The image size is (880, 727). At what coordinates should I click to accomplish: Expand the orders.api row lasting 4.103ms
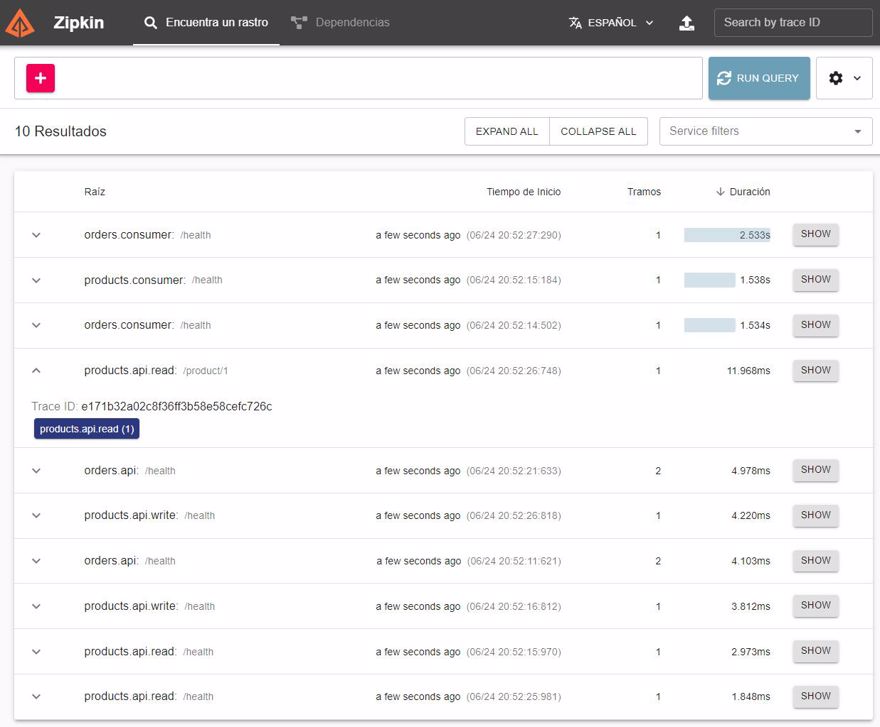[36, 561]
